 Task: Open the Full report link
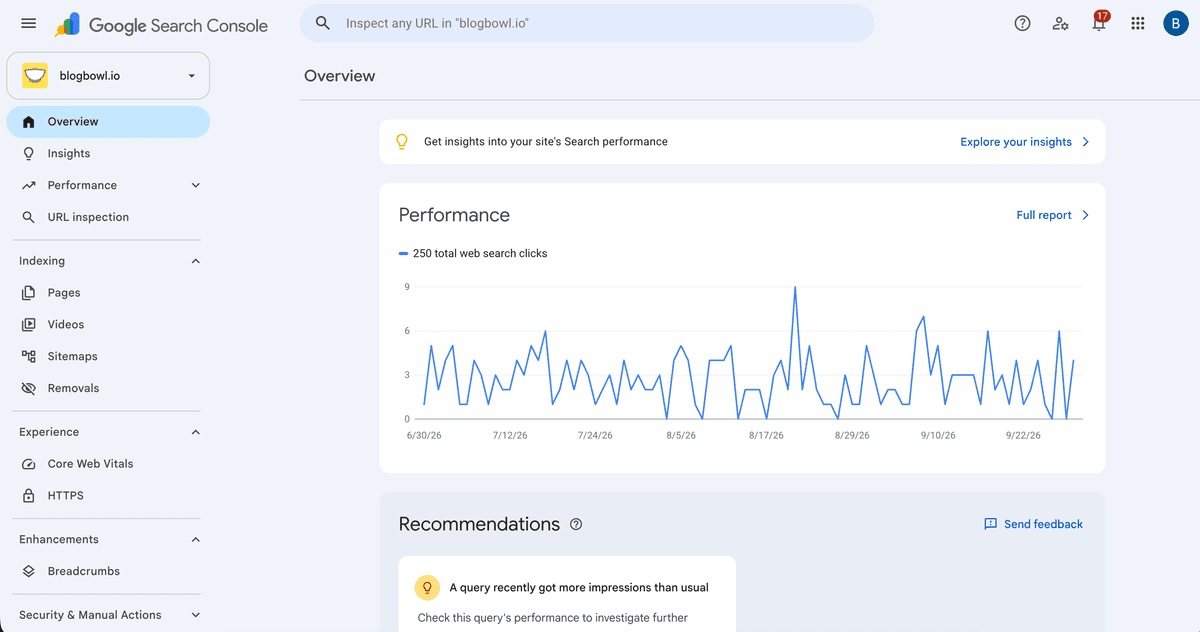point(1044,215)
